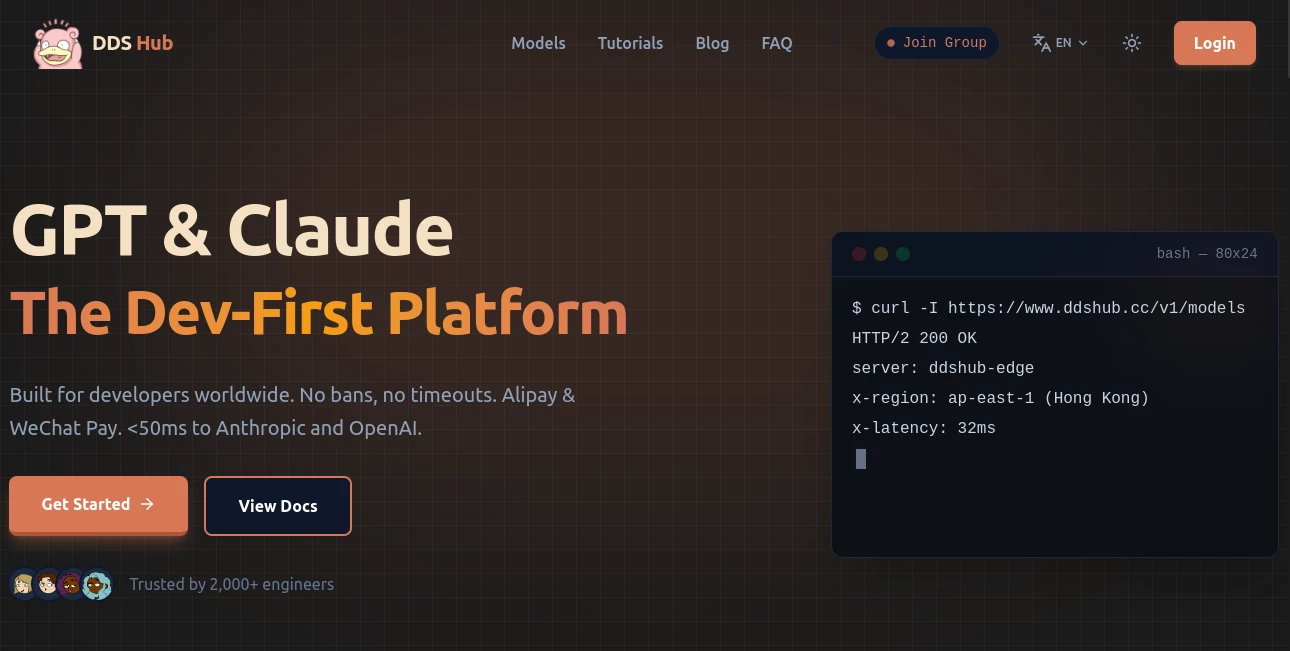1290x651 pixels.
Task: Click the Join Group pill button
Action: click(x=937, y=43)
